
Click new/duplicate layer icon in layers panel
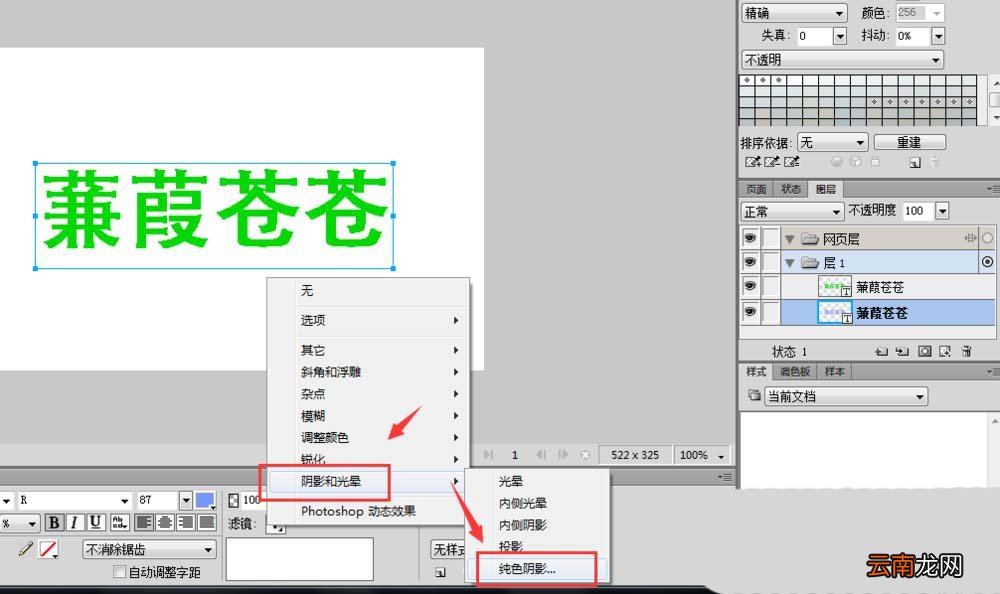(881, 351)
